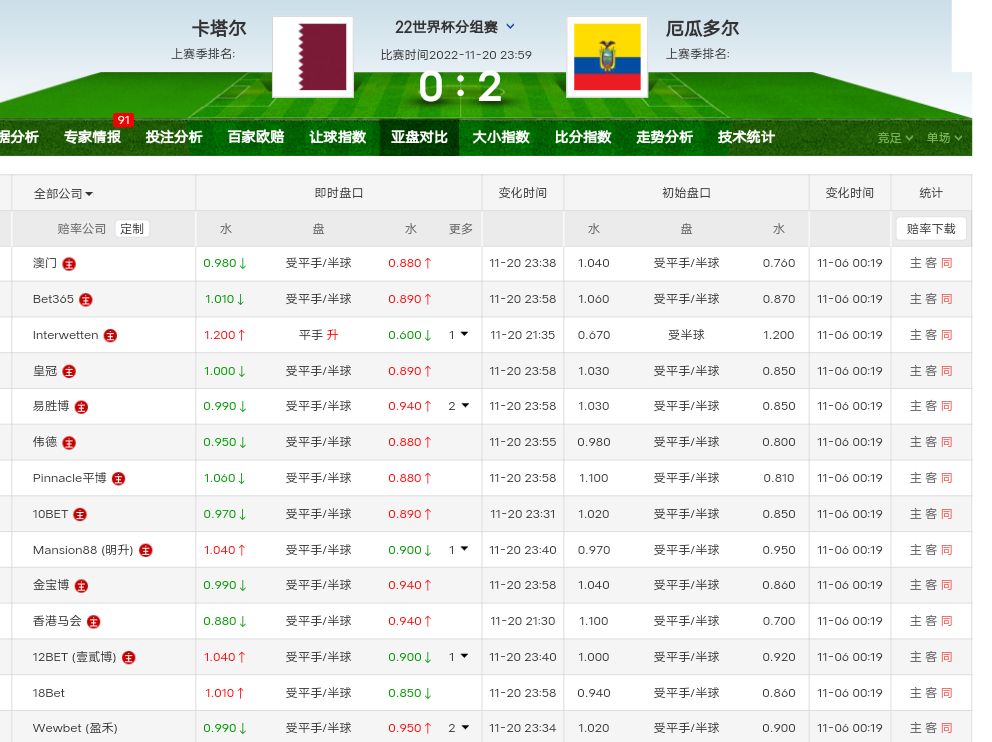Click the Qatar flag team logo
This screenshot has height=742, width=992.
pyautogui.click(x=312, y=57)
